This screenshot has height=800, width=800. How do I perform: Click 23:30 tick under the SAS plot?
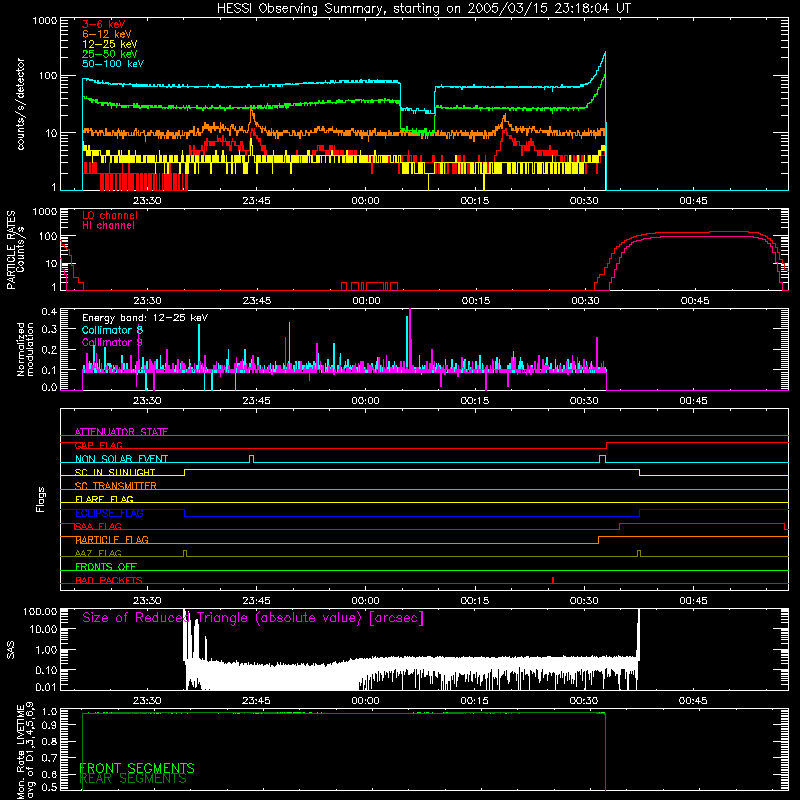(x=147, y=701)
